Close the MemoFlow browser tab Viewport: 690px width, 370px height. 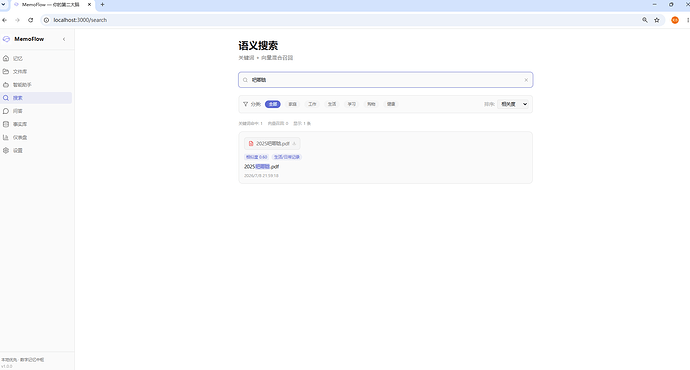point(89,4)
